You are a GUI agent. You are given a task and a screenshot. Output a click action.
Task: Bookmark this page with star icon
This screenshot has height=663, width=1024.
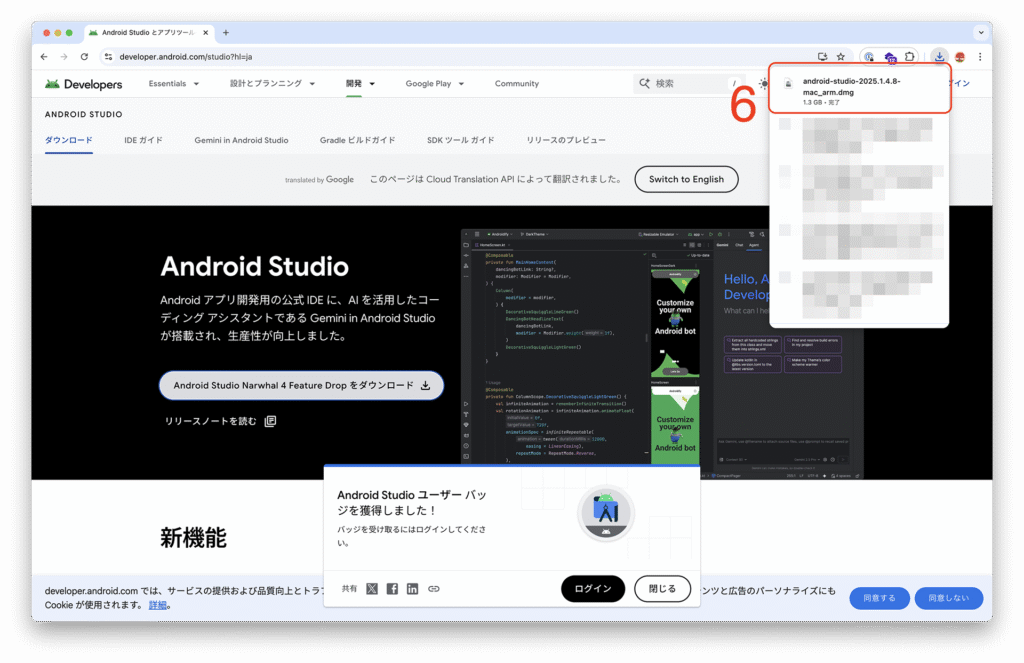click(x=841, y=57)
